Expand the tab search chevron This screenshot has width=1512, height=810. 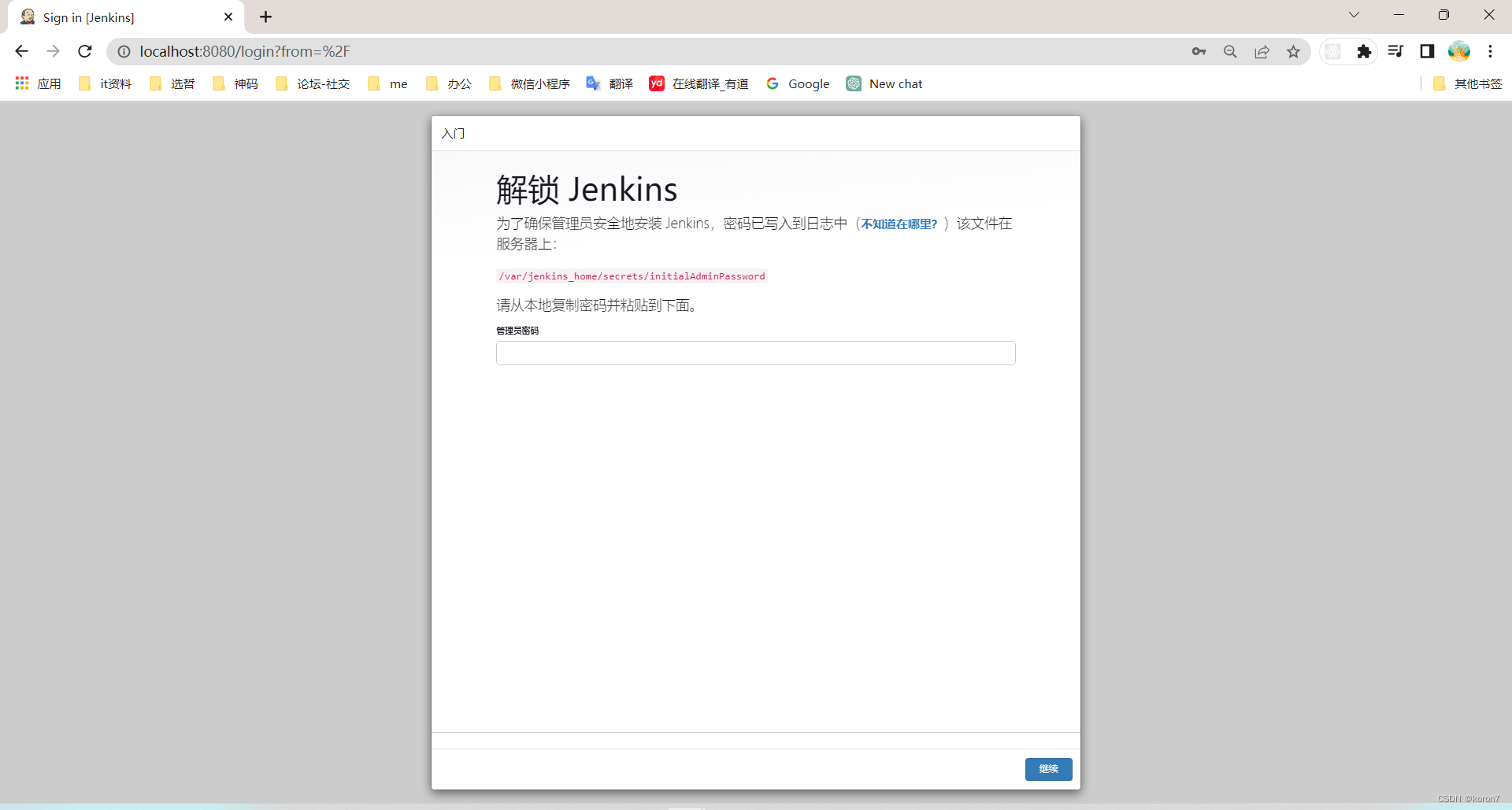point(1354,15)
